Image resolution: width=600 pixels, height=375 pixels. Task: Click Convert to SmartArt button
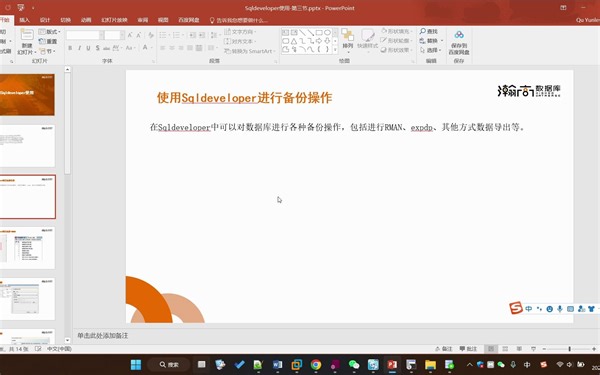(249, 51)
